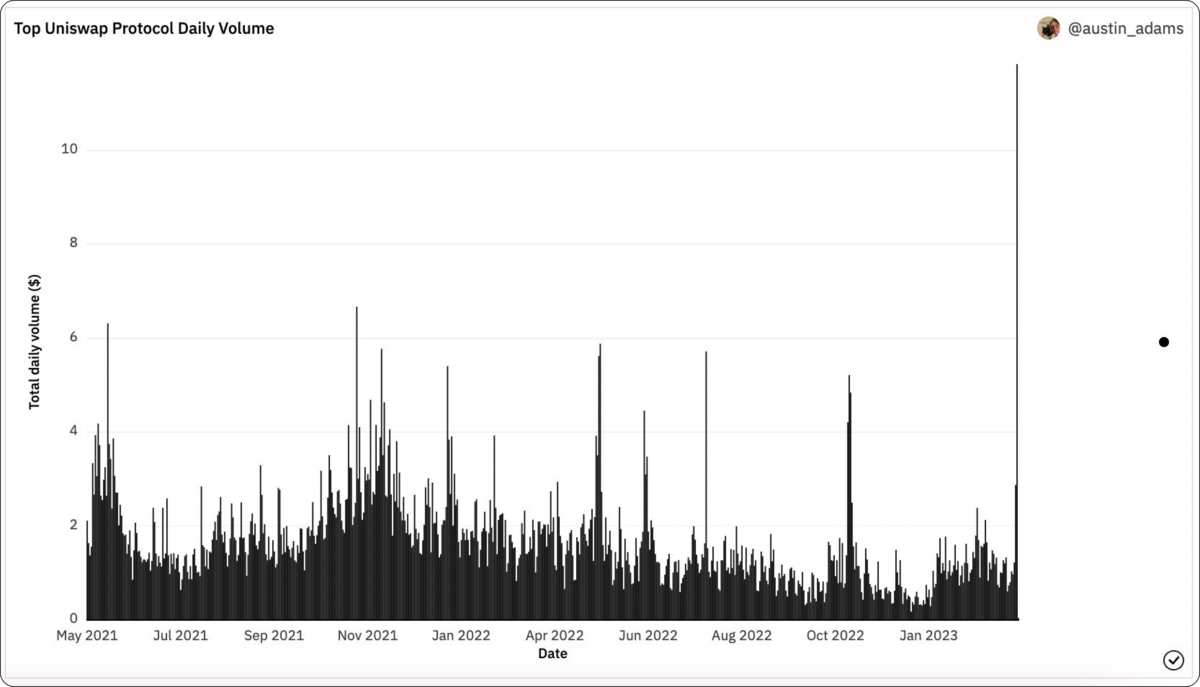This screenshot has height=687, width=1200.
Task: Click the Aug 2022 date label
Action: pyautogui.click(x=741, y=636)
